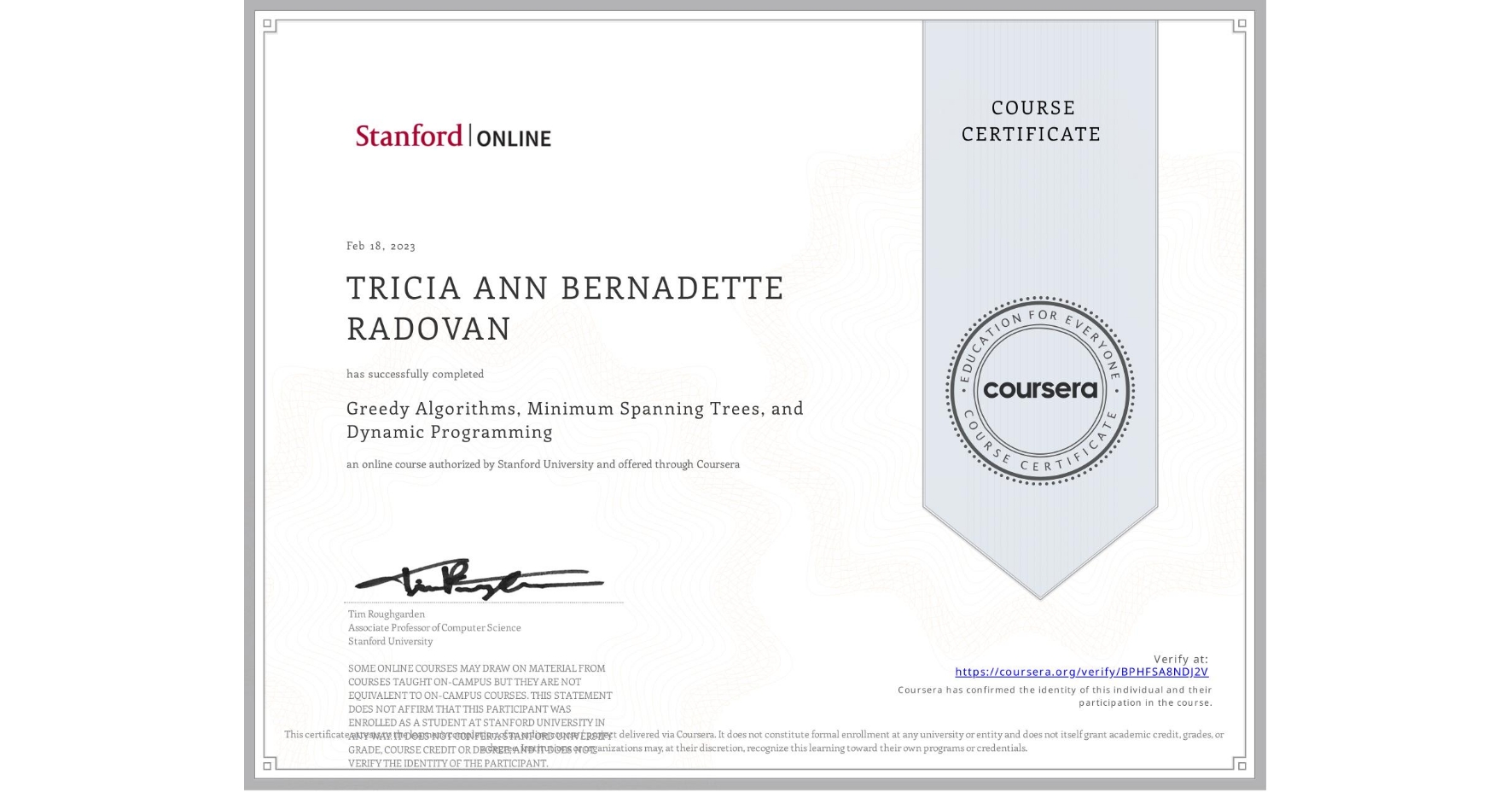This screenshot has height=792, width=1512.
Task: Click "an online course authorized by Stanford University" line
Action: tap(543, 464)
